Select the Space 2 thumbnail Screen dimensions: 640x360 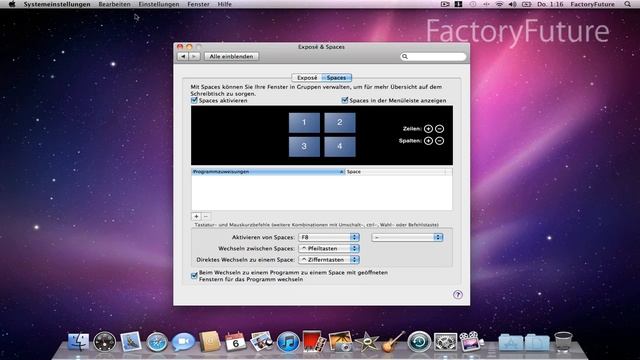pyautogui.click(x=340, y=122)
